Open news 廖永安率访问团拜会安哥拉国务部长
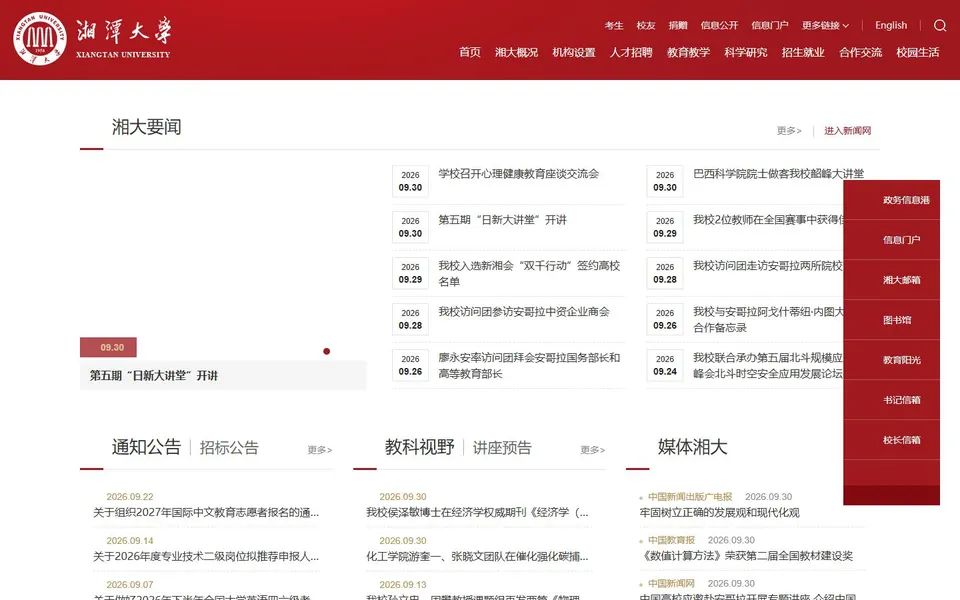Screen dimensions: 960x600 tap(529, 366)
